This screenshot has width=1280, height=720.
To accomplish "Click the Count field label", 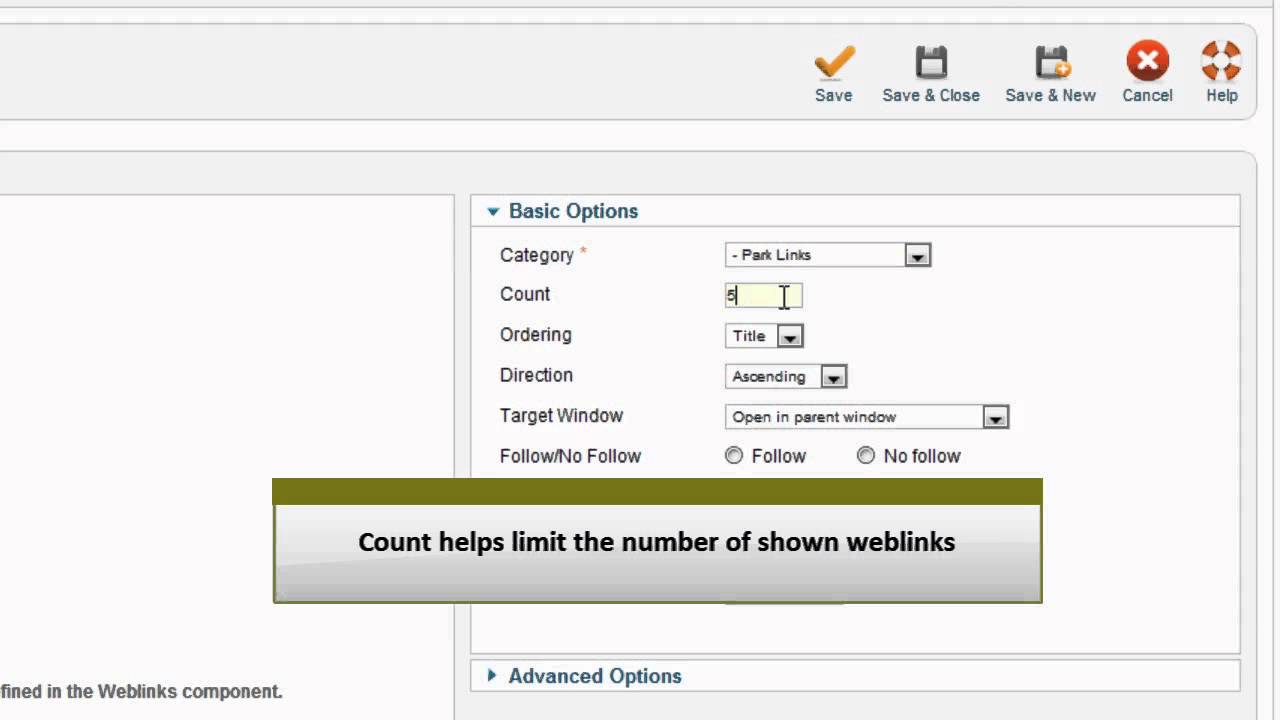I will click(x=525, y=294).
